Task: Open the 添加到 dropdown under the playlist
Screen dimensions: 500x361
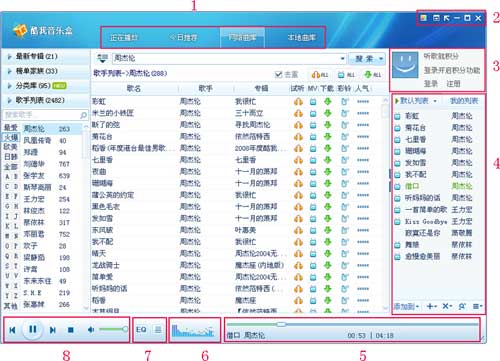Action: click(x=406, y=306)
